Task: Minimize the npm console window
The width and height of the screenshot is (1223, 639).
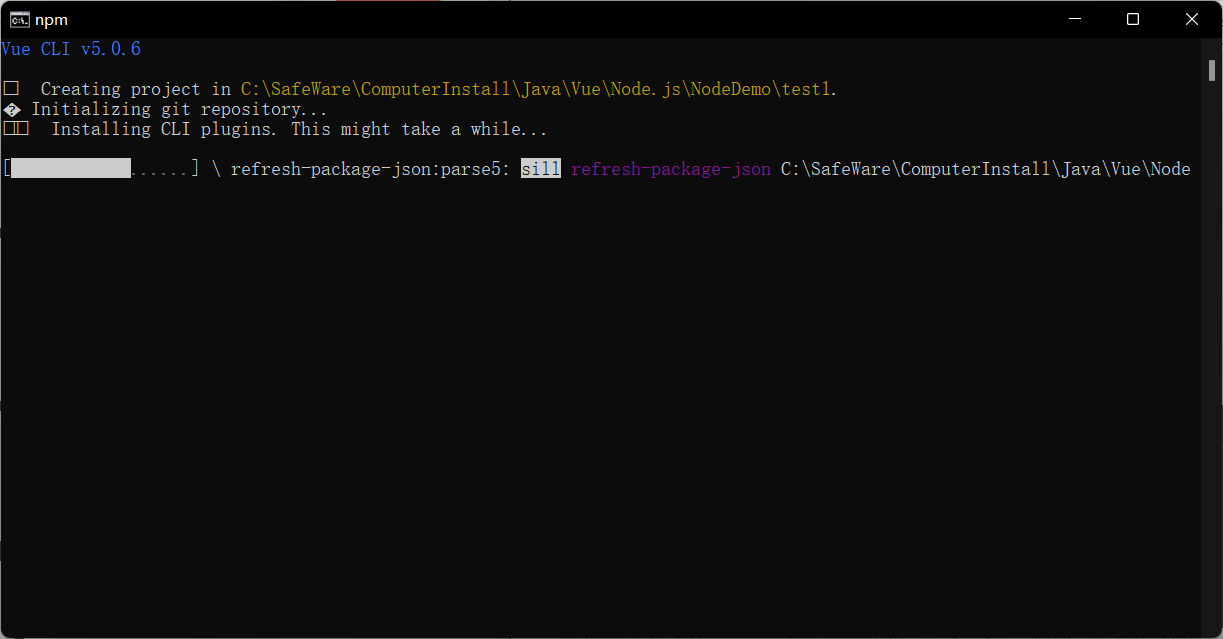Action: 1075,19
